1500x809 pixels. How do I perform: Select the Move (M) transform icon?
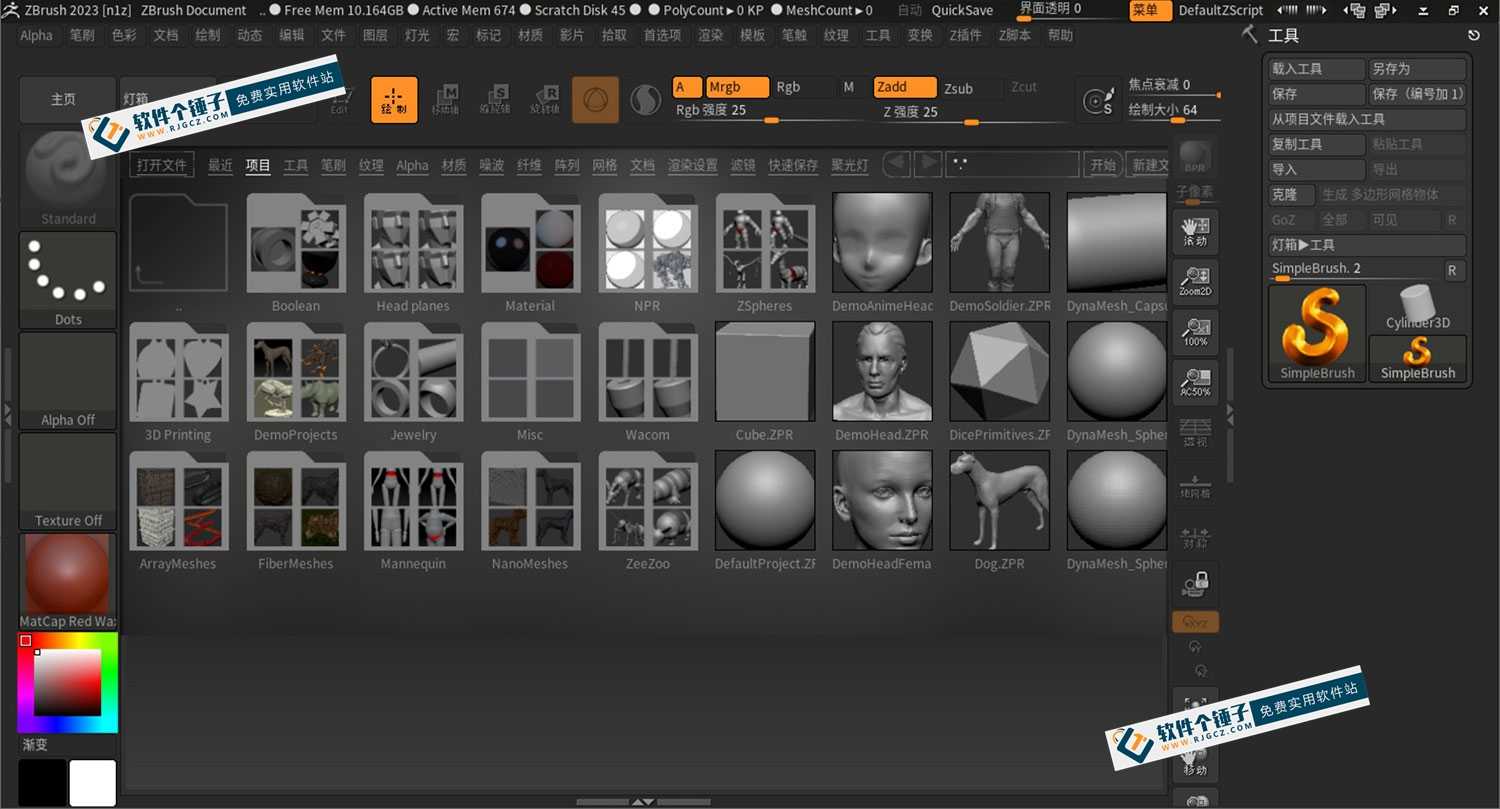click(x=445, y=100)
